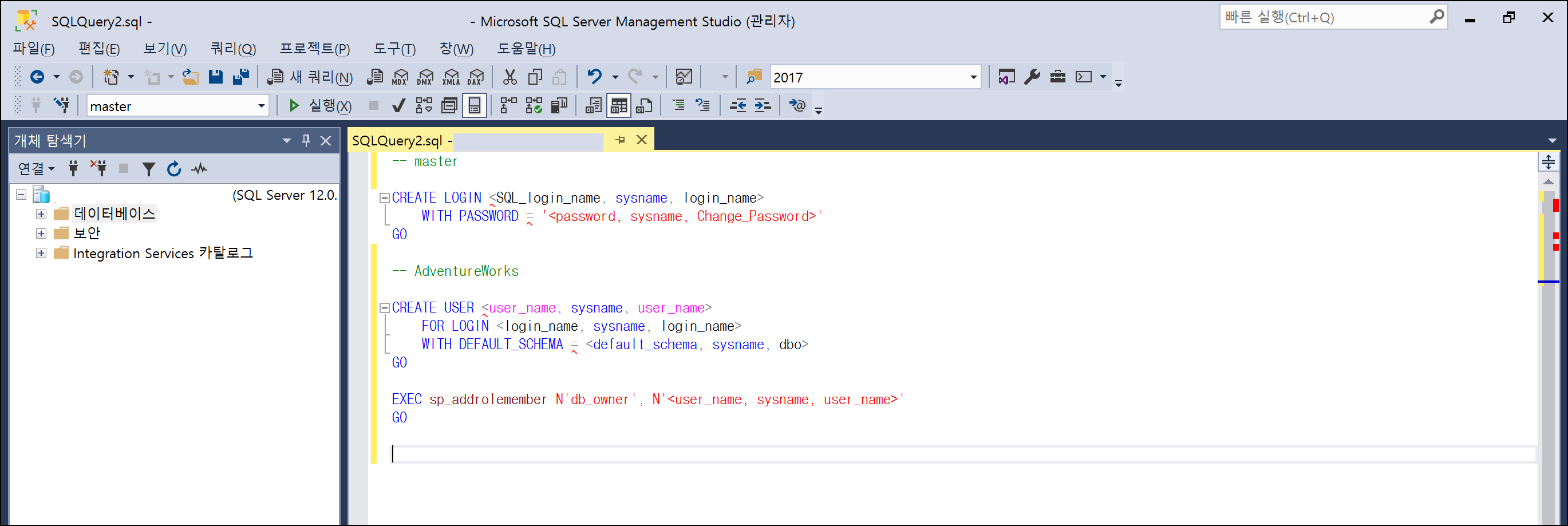The height and width of the screenshot is (526, 1568).
Task: Toggle include live query statistics
Action: pos(534,106)
